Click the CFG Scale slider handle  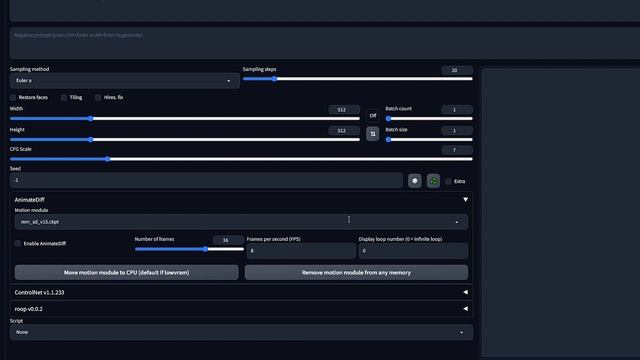(x=107, y=159)
